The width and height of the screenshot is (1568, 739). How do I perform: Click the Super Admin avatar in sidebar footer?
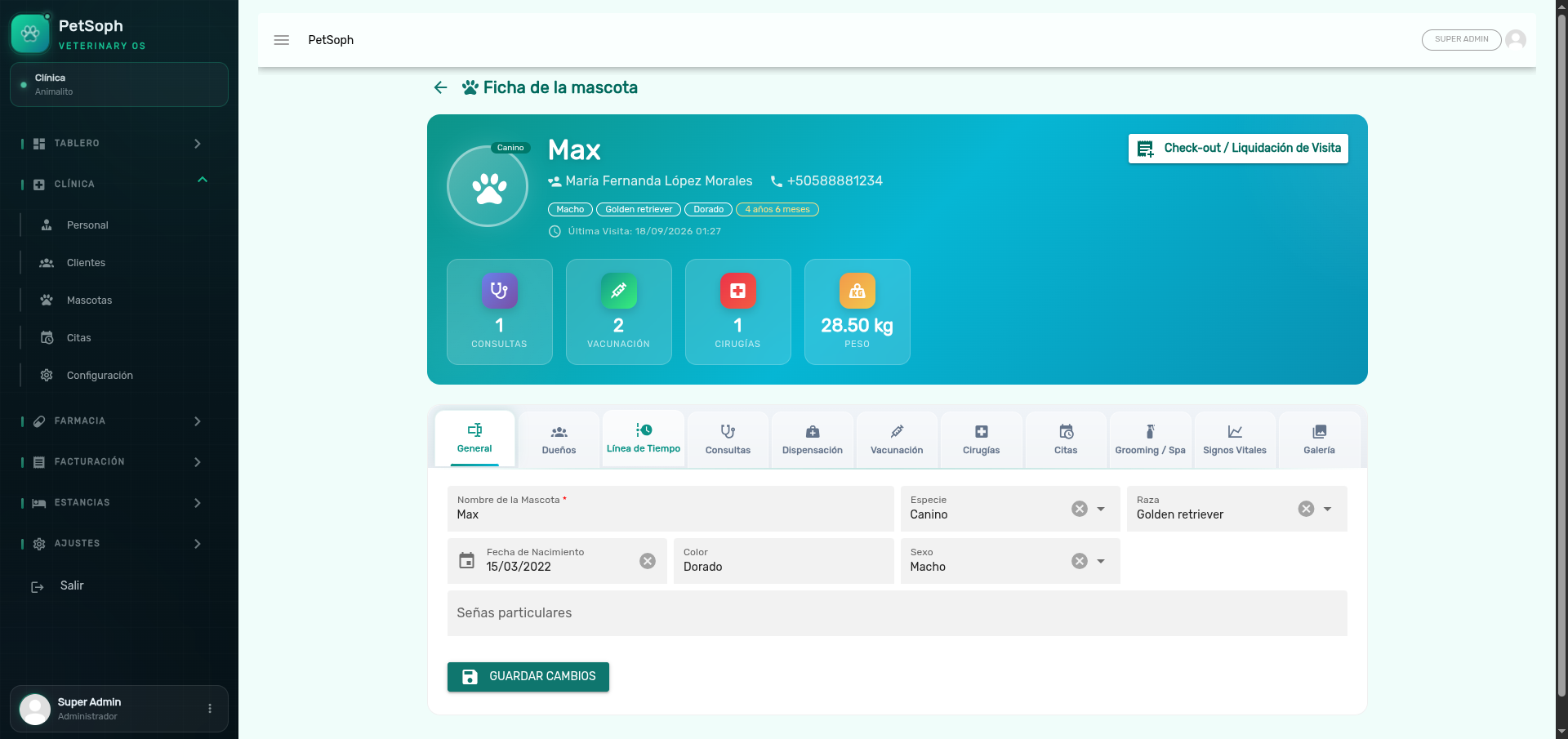pyautogui.click(x=35, y=709)
